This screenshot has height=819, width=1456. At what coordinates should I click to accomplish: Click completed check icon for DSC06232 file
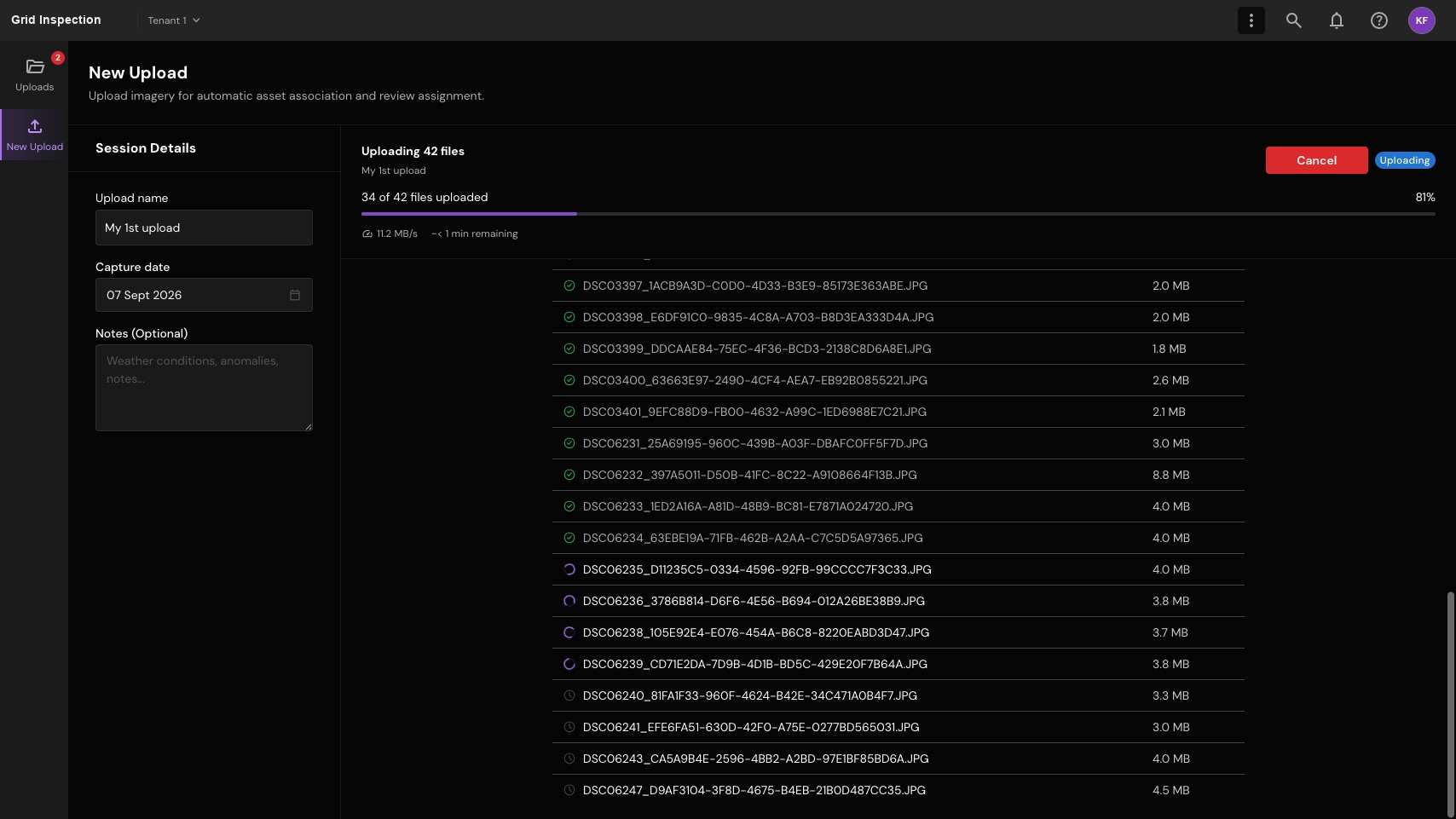(x=569, y=475)
